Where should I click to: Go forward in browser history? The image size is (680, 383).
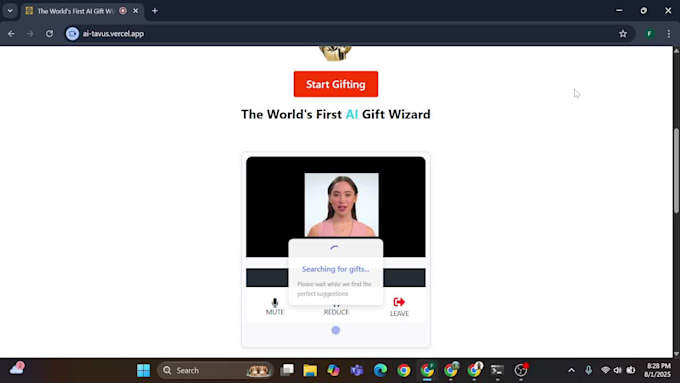(30, 33)
